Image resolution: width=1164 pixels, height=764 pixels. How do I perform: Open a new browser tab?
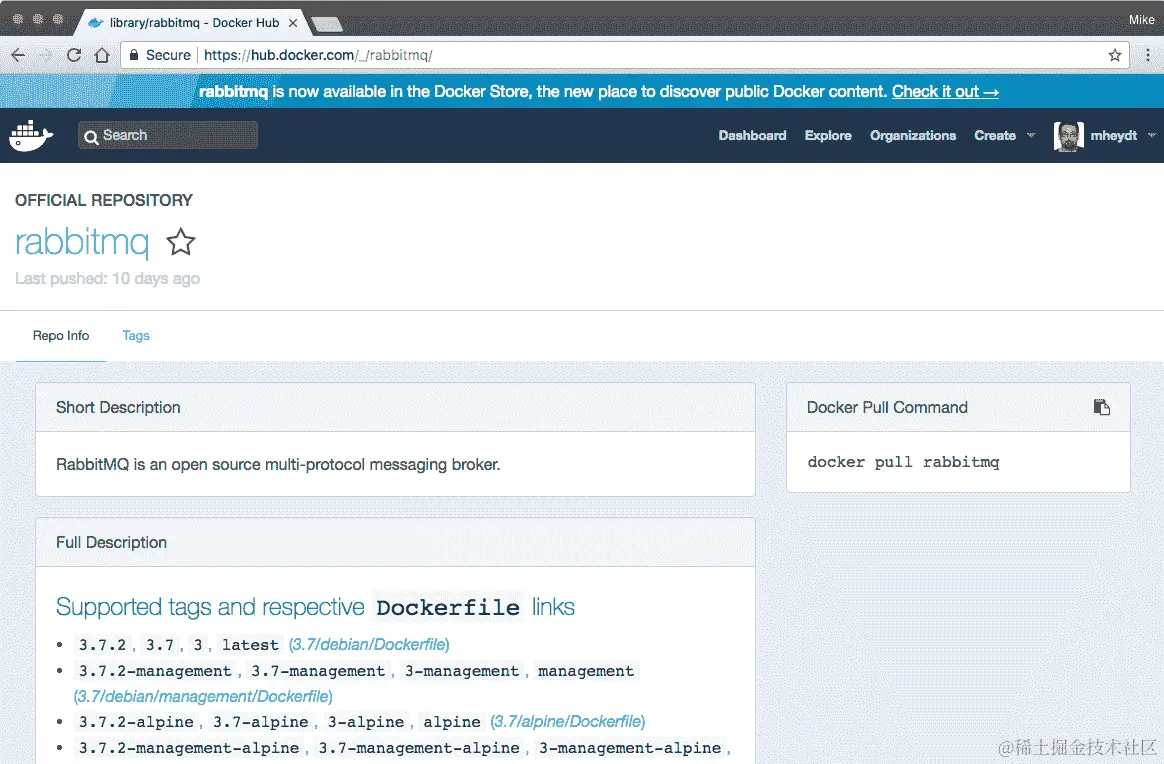pos(327,25)
